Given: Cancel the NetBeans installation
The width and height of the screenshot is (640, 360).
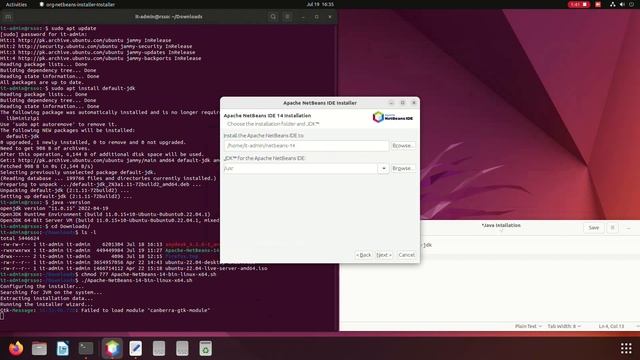Looking at the screenshot, I should pos(407,255).
